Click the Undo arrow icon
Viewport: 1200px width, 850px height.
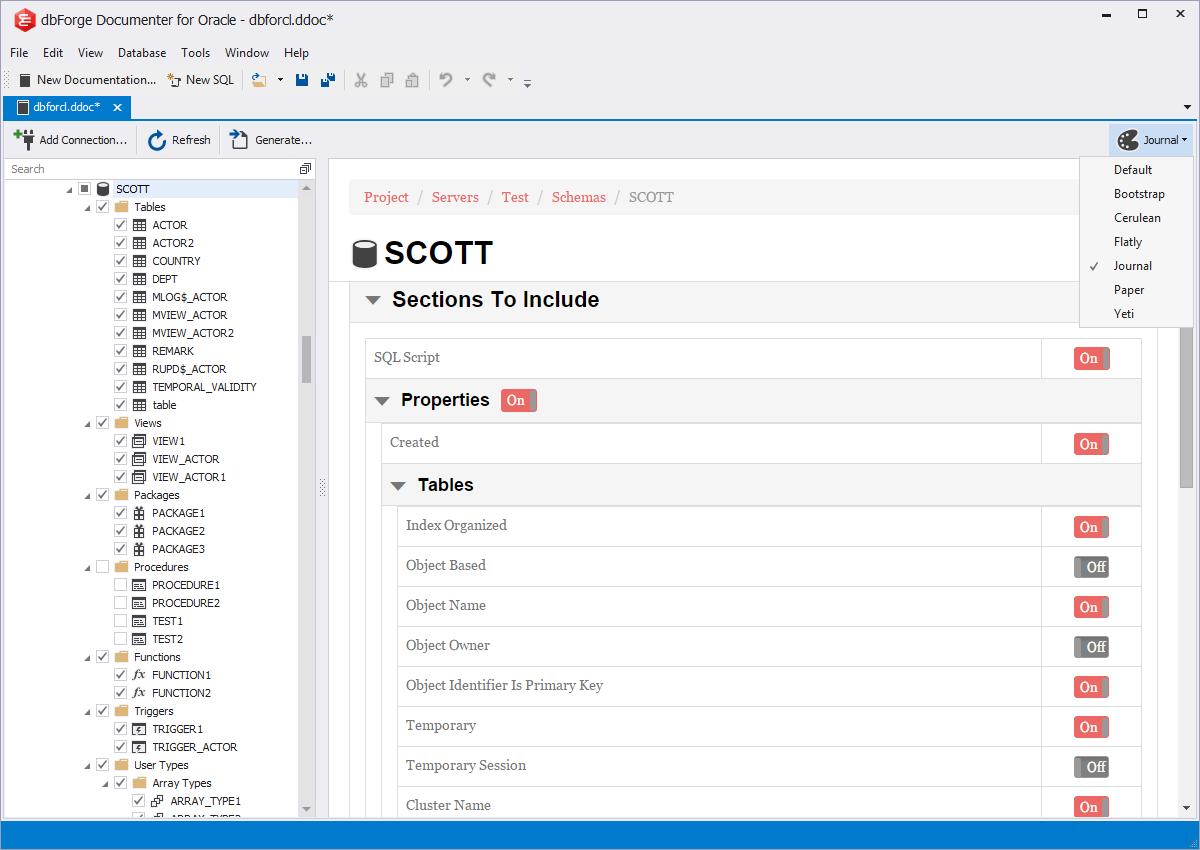point(446,80)
